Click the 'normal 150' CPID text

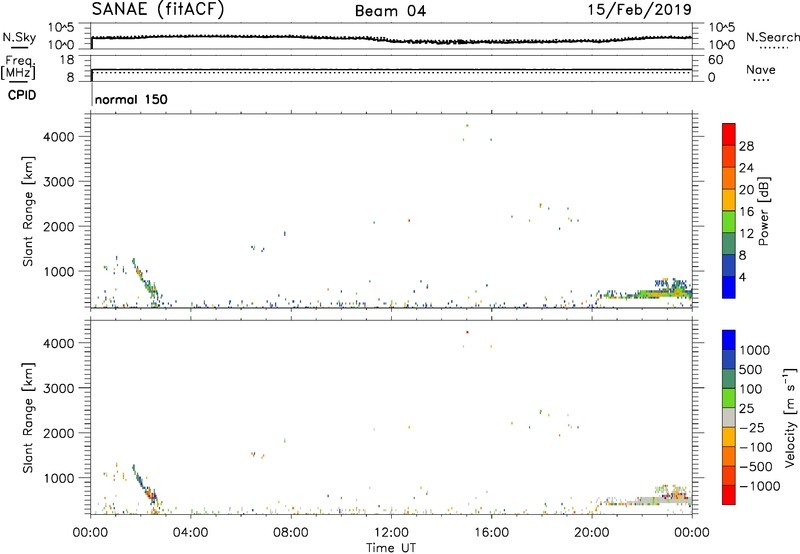(131, 99)
